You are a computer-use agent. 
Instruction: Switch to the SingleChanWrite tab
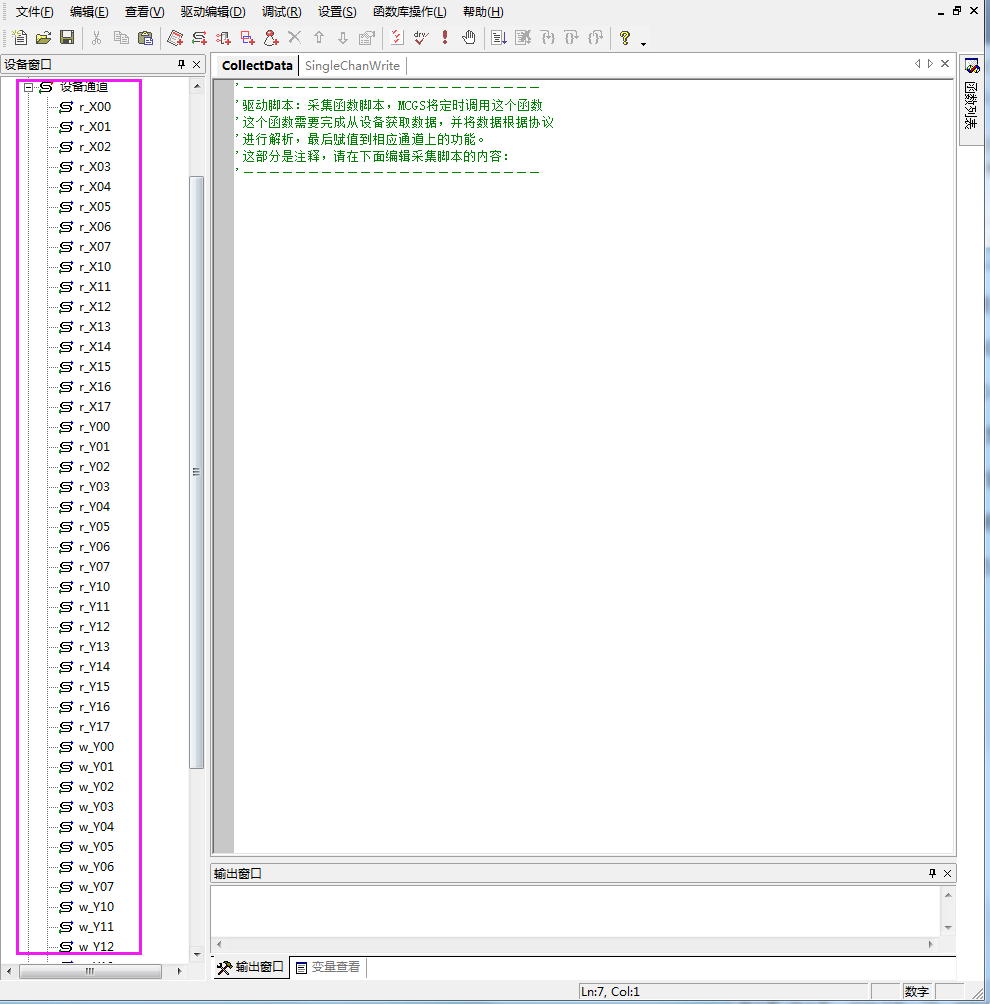tap(352, 65)
